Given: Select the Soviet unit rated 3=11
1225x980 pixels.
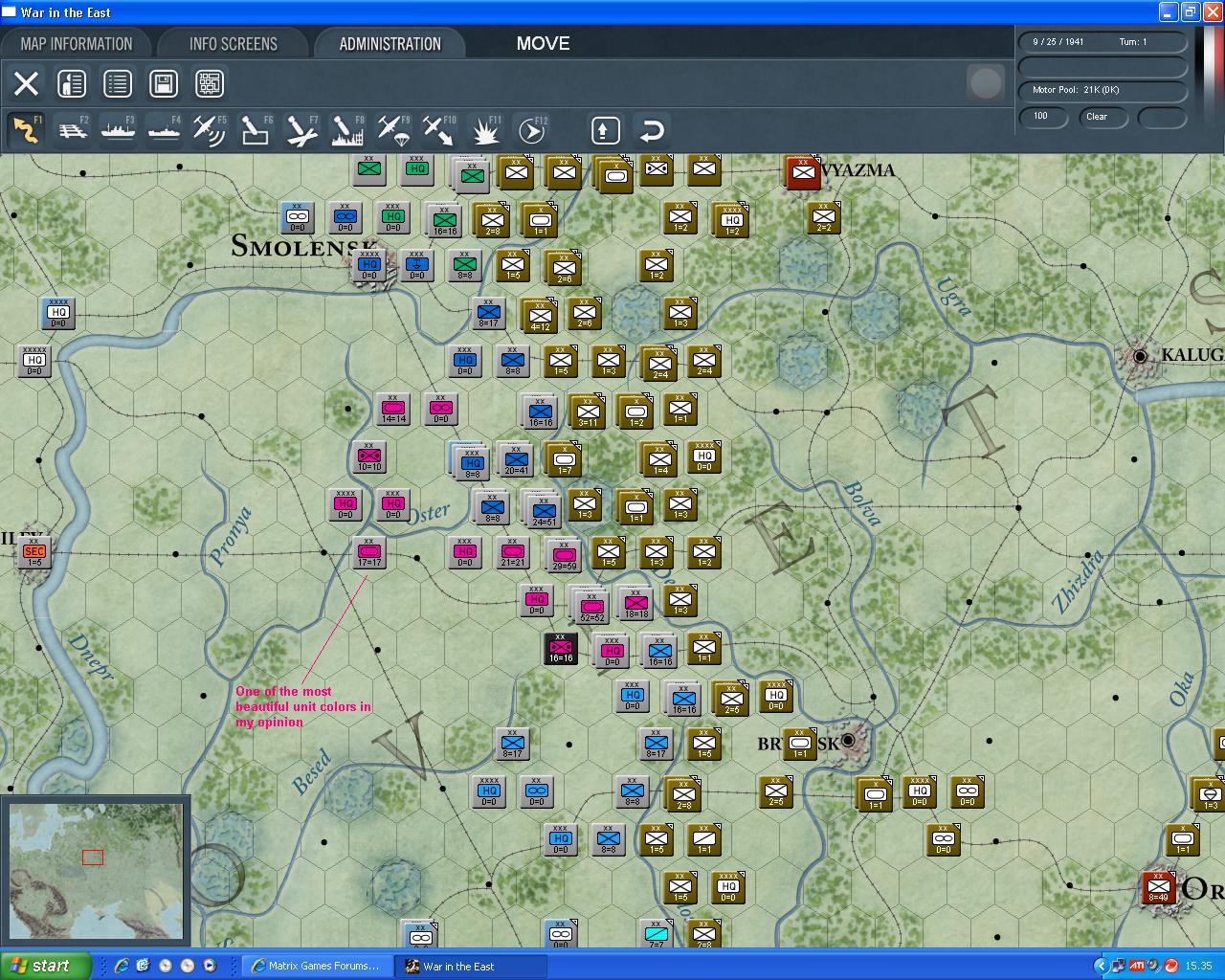Looking at the screenshot, I should (x=589, y=412).
